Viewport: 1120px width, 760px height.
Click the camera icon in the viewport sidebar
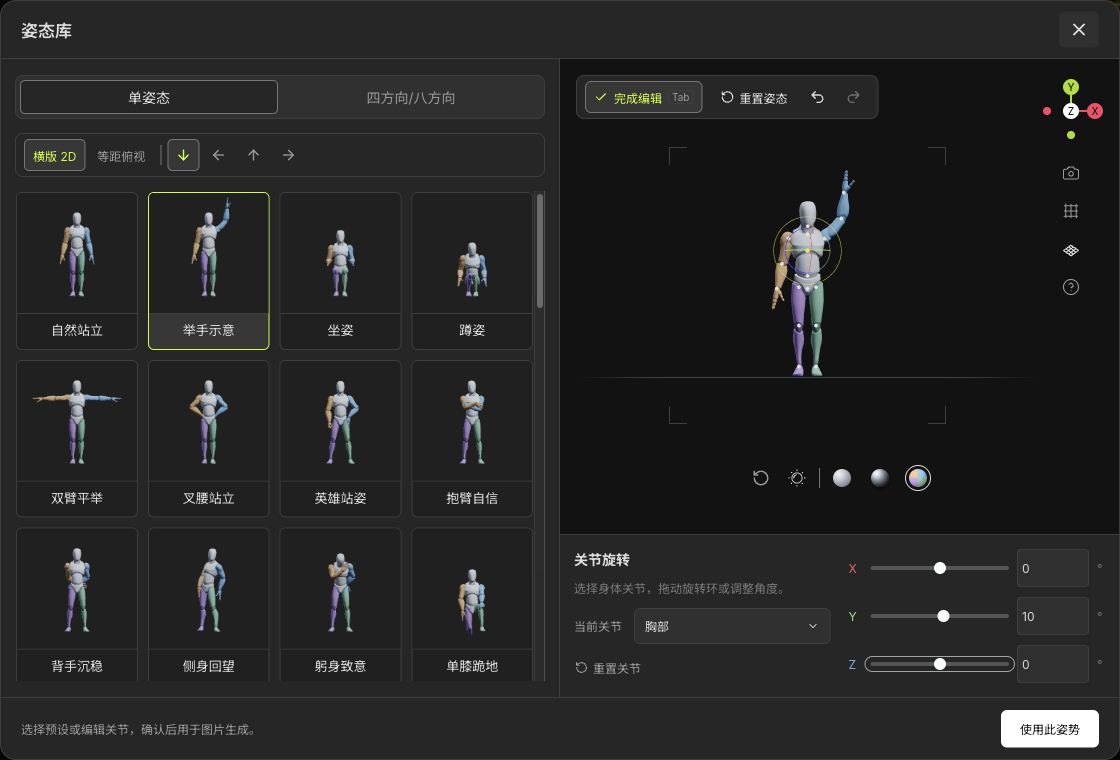click(x=1070, y=174)
